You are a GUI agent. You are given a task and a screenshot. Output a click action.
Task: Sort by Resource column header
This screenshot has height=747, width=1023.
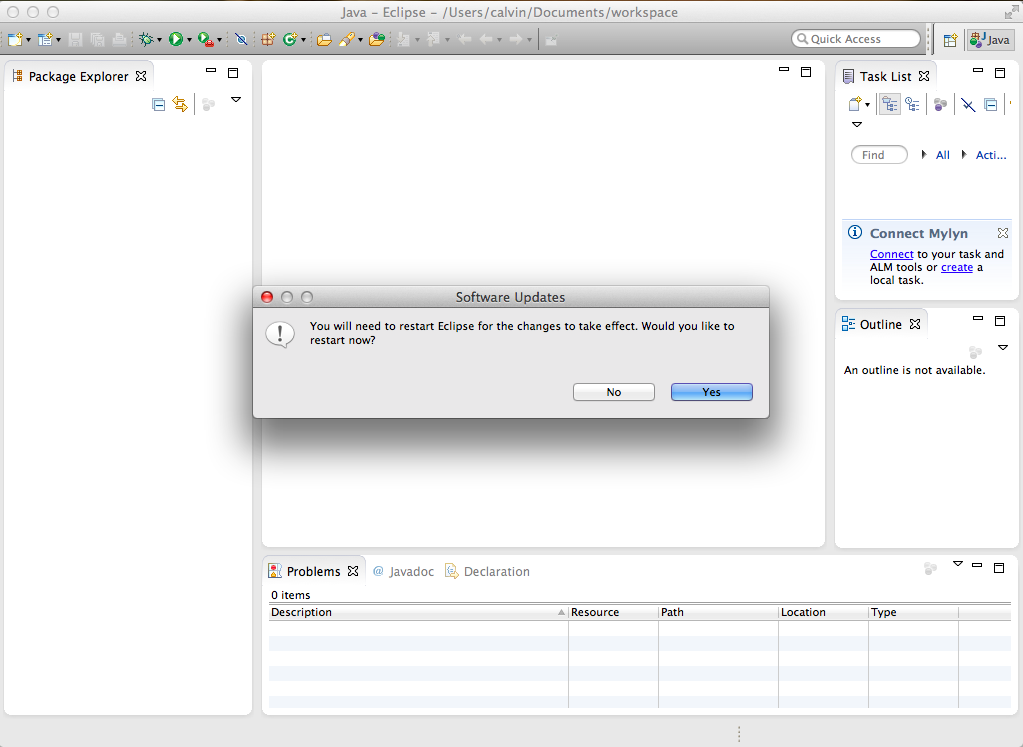pos(613,612)
